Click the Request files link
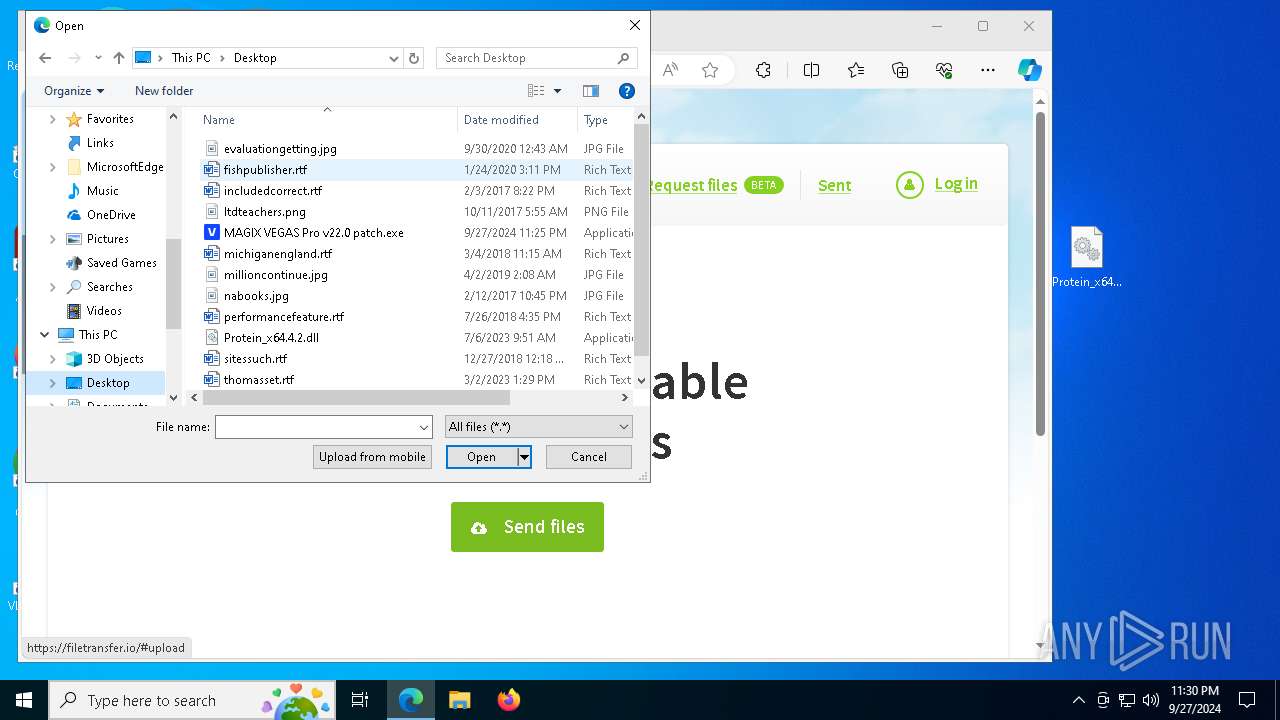 tap(692, 185)
